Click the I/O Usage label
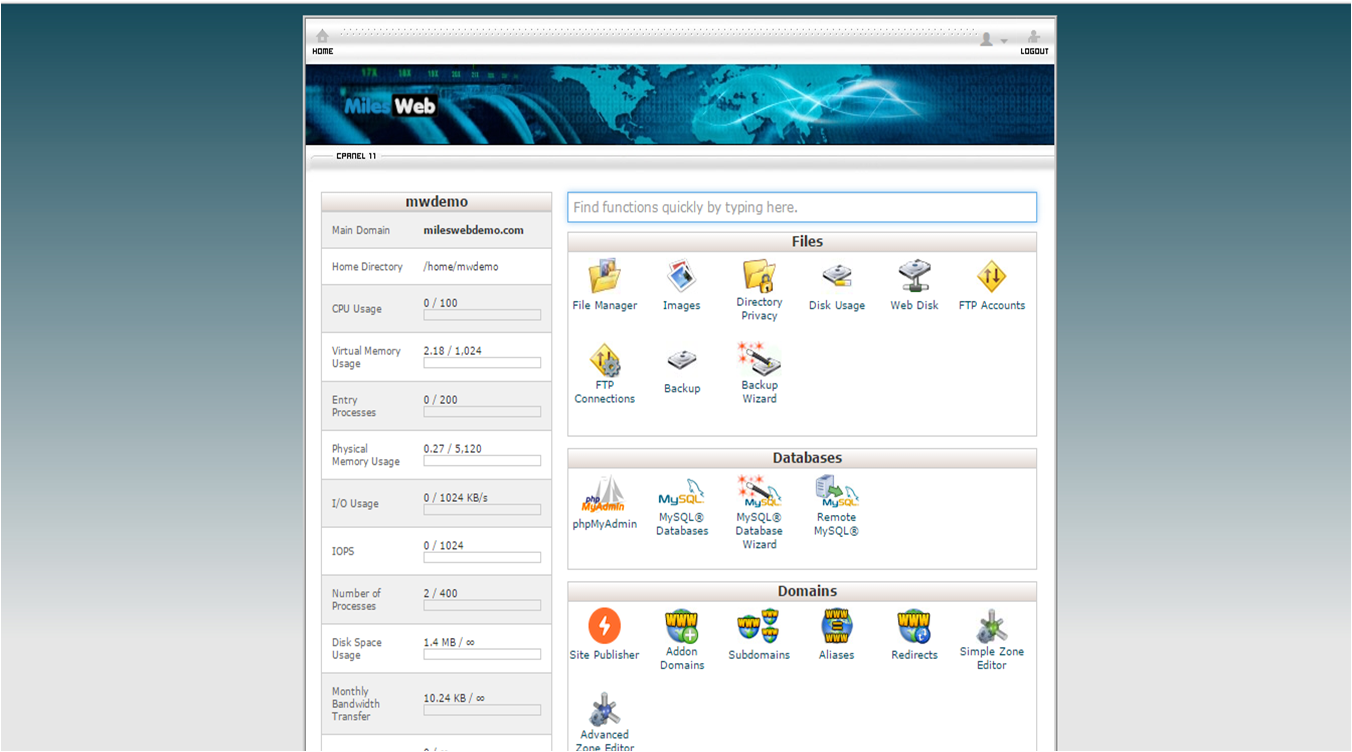Viewport: 1352px width, 752px height. [x=355, y=503]
